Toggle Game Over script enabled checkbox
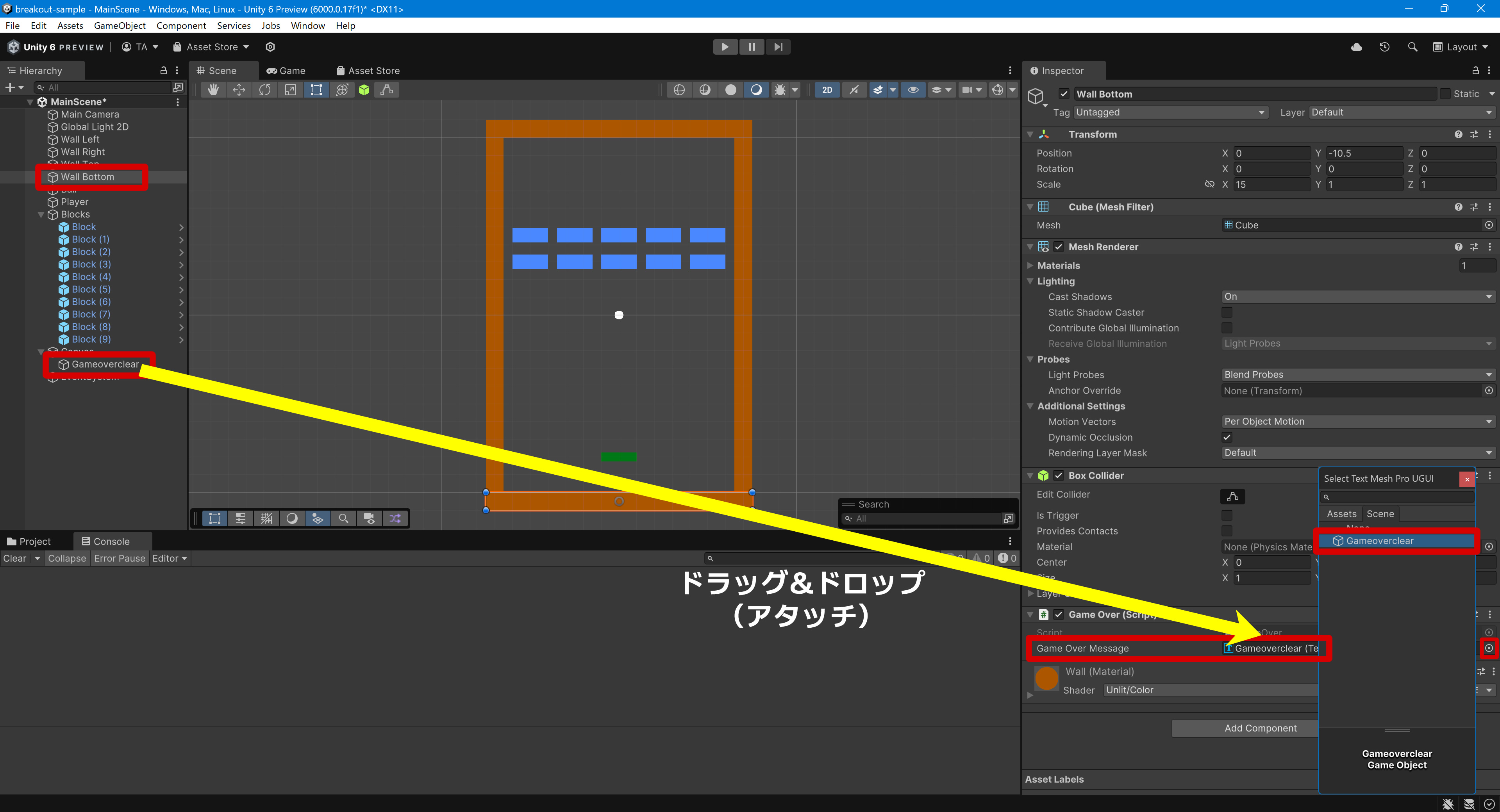The width and height of the screenshot is (1500, 812). point(1059,615)
